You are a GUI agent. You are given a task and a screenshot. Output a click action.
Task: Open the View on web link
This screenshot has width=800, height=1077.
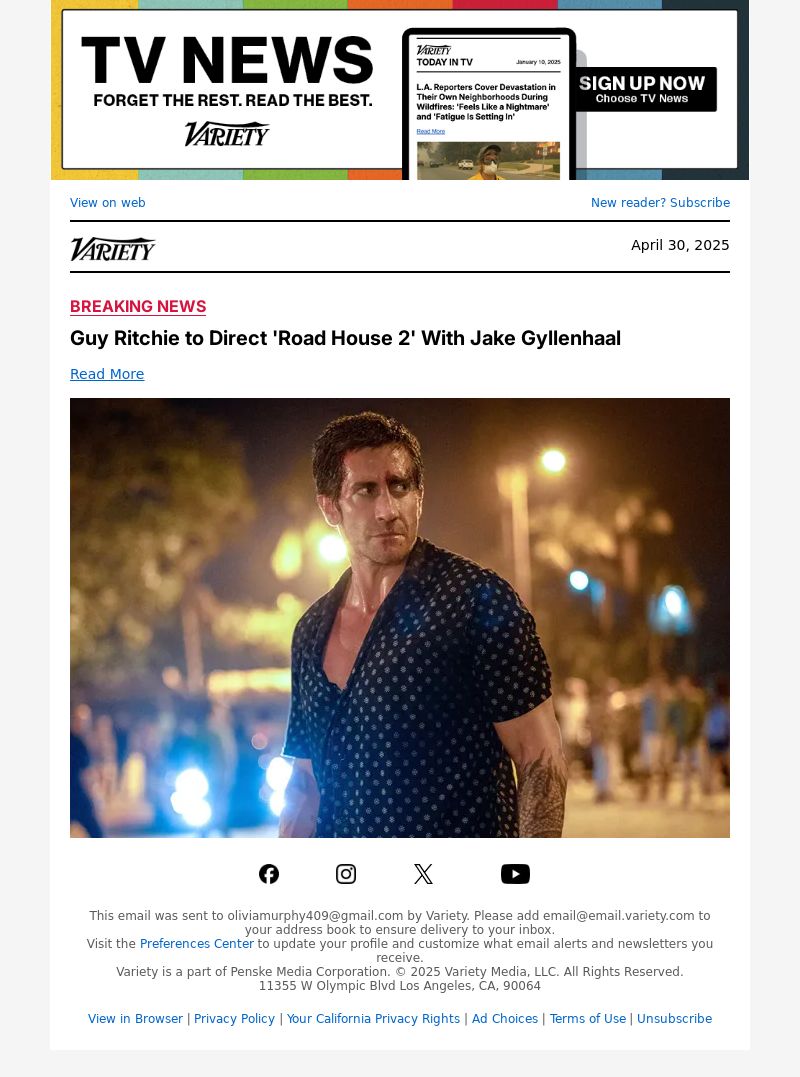108,203
